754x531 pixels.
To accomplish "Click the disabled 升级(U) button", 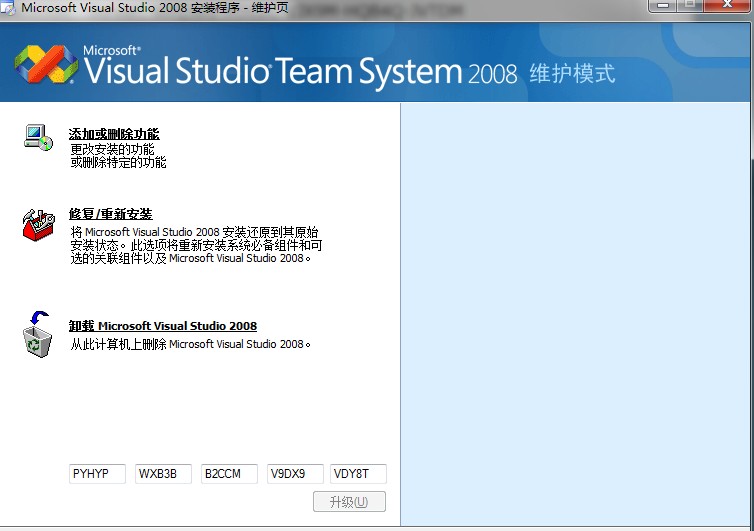I will 349,502.
